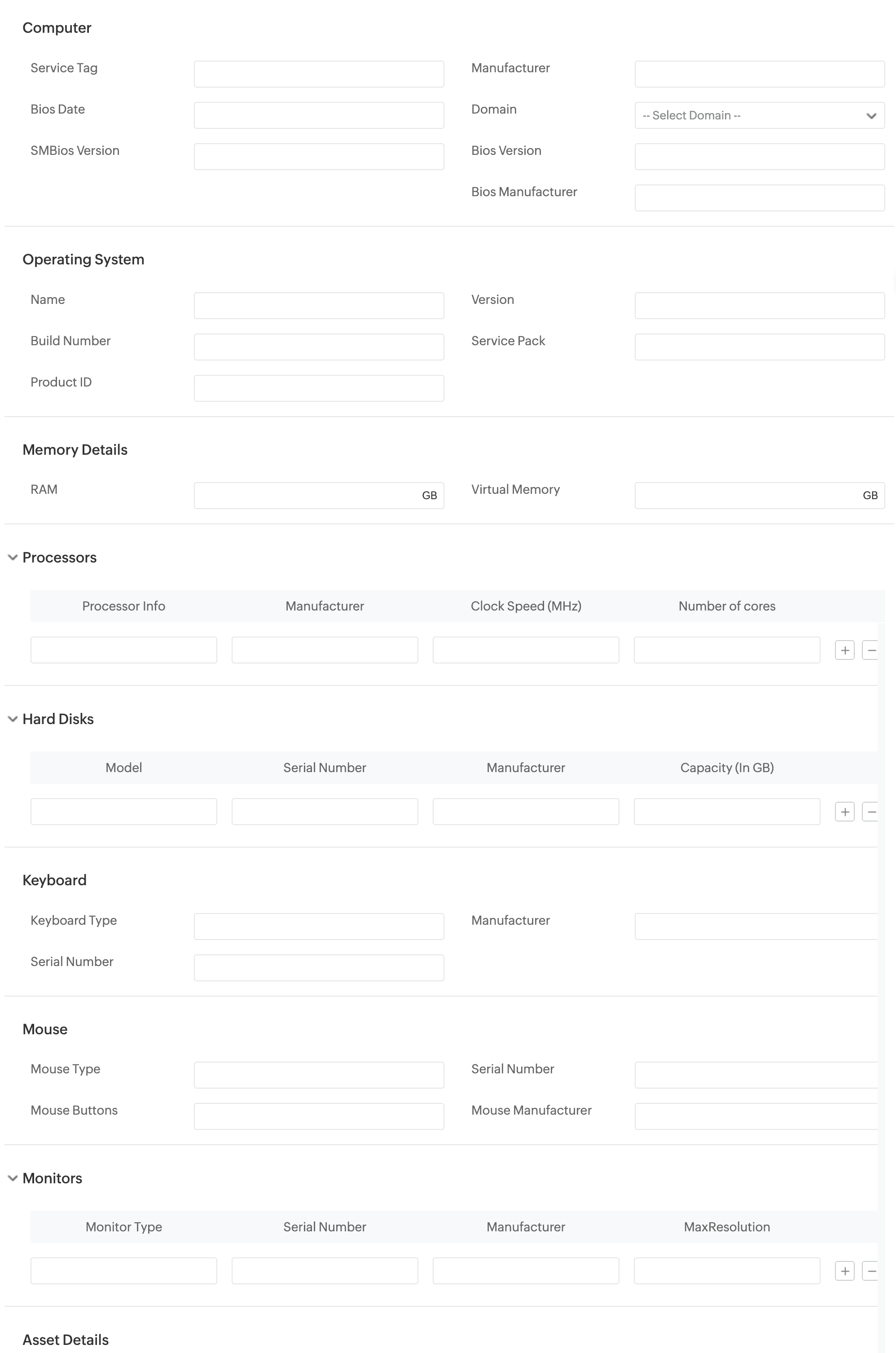Click the Service Tag input field
This screenshot has width=896, height=1353.
[319, 74]
